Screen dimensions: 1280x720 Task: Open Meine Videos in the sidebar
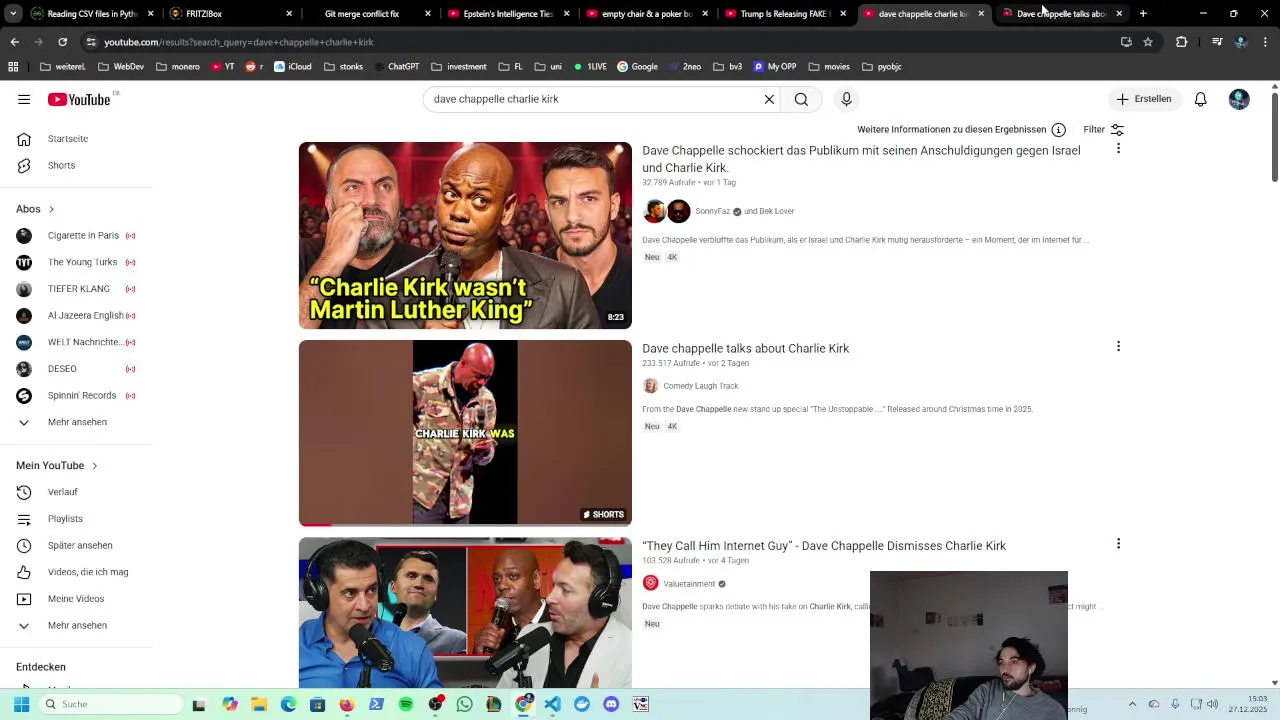point(76,599)
